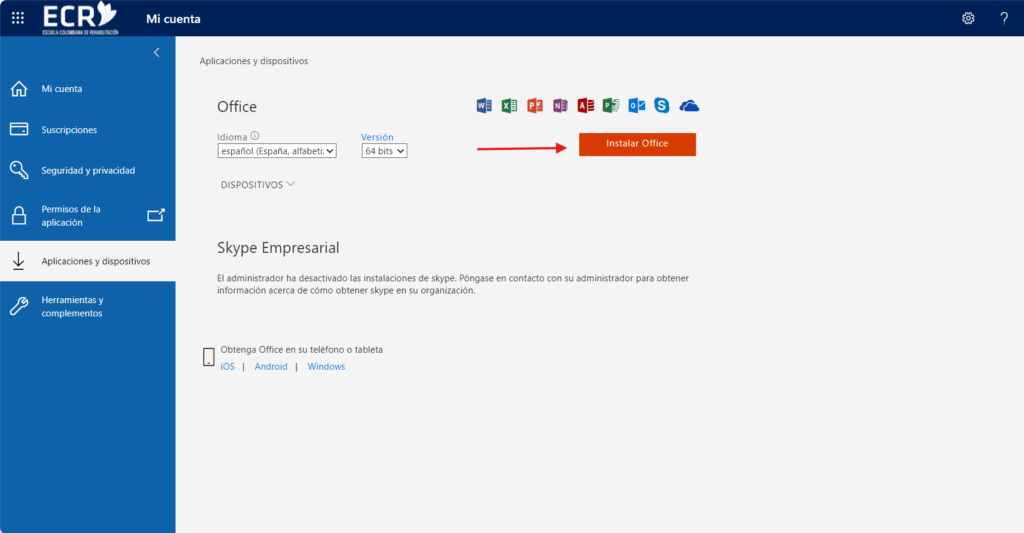Go to Mi cuenta in sidebar
1024x533 pixels.
point(62,89)
